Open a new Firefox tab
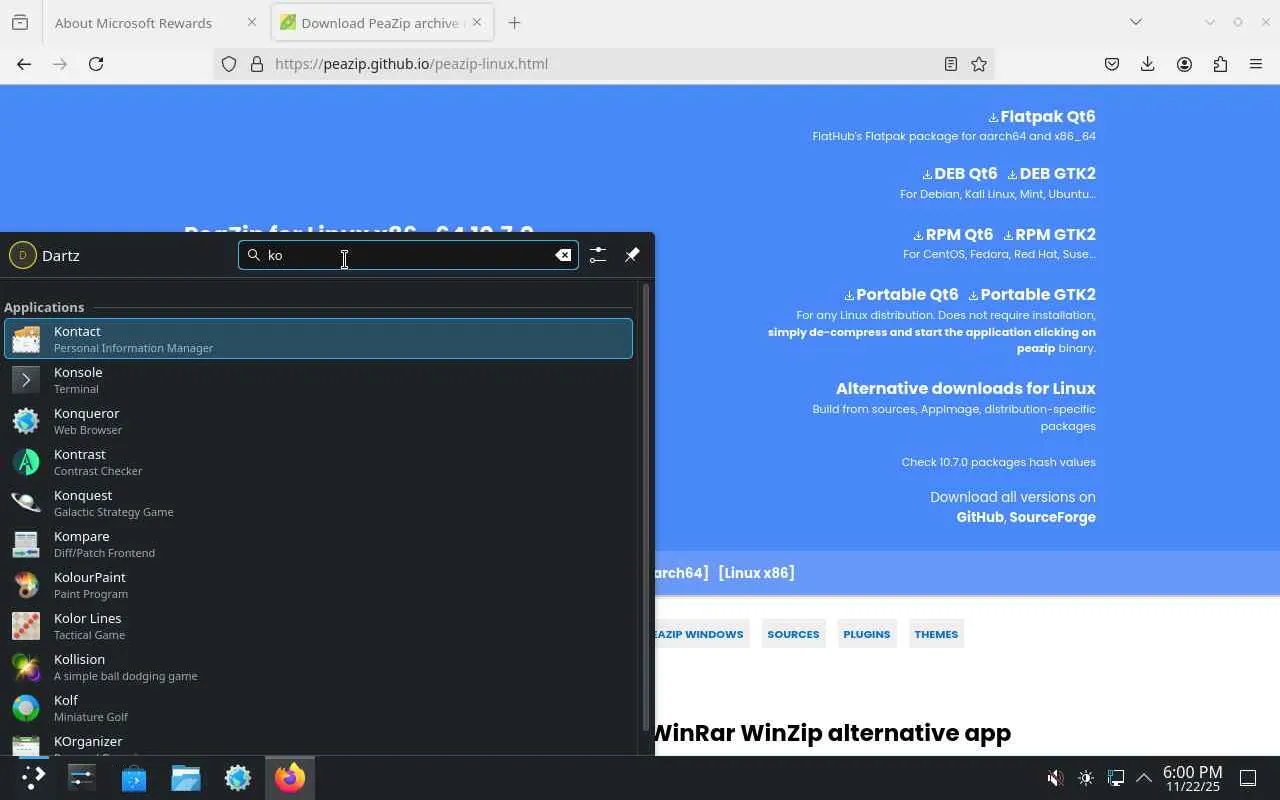Viewport: 1280px width, 800px height. [515, 22]
